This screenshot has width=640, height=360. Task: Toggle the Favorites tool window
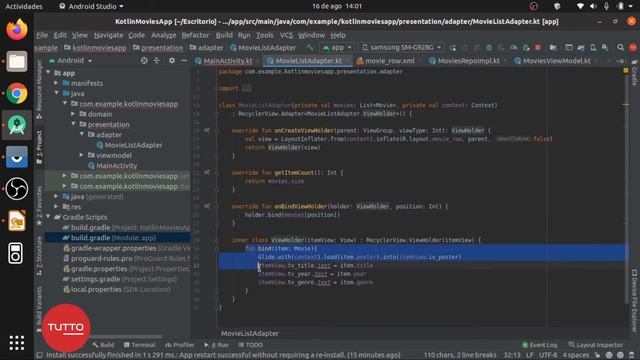39,206
